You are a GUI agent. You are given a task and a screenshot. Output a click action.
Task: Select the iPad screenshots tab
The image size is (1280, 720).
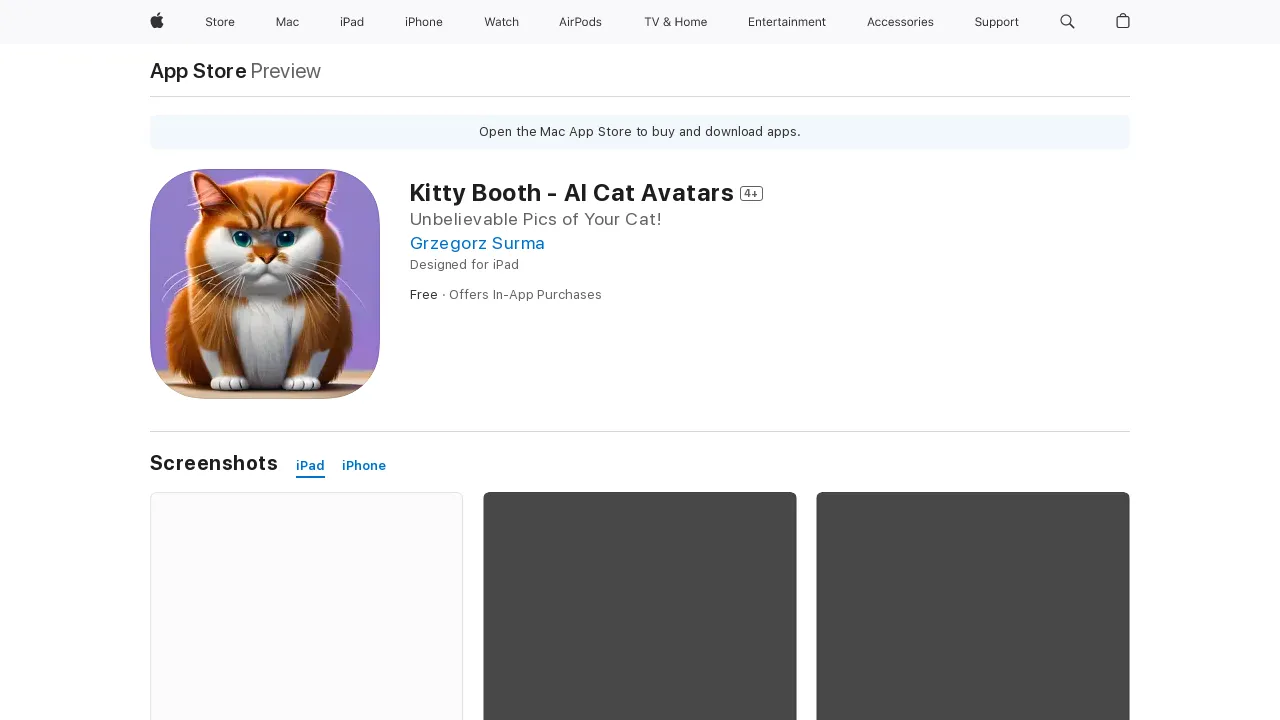[310, 465]
